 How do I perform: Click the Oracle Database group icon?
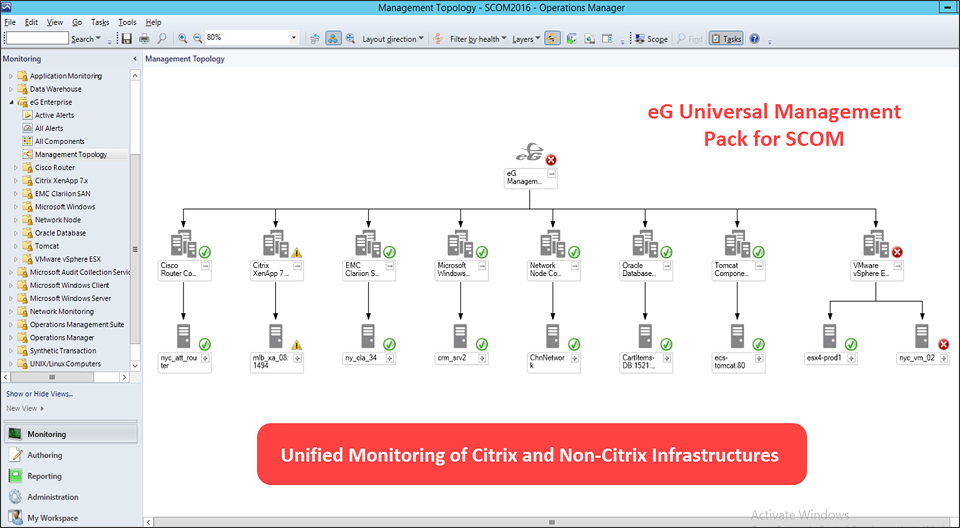pyautogui.click(x=645, y=243)
